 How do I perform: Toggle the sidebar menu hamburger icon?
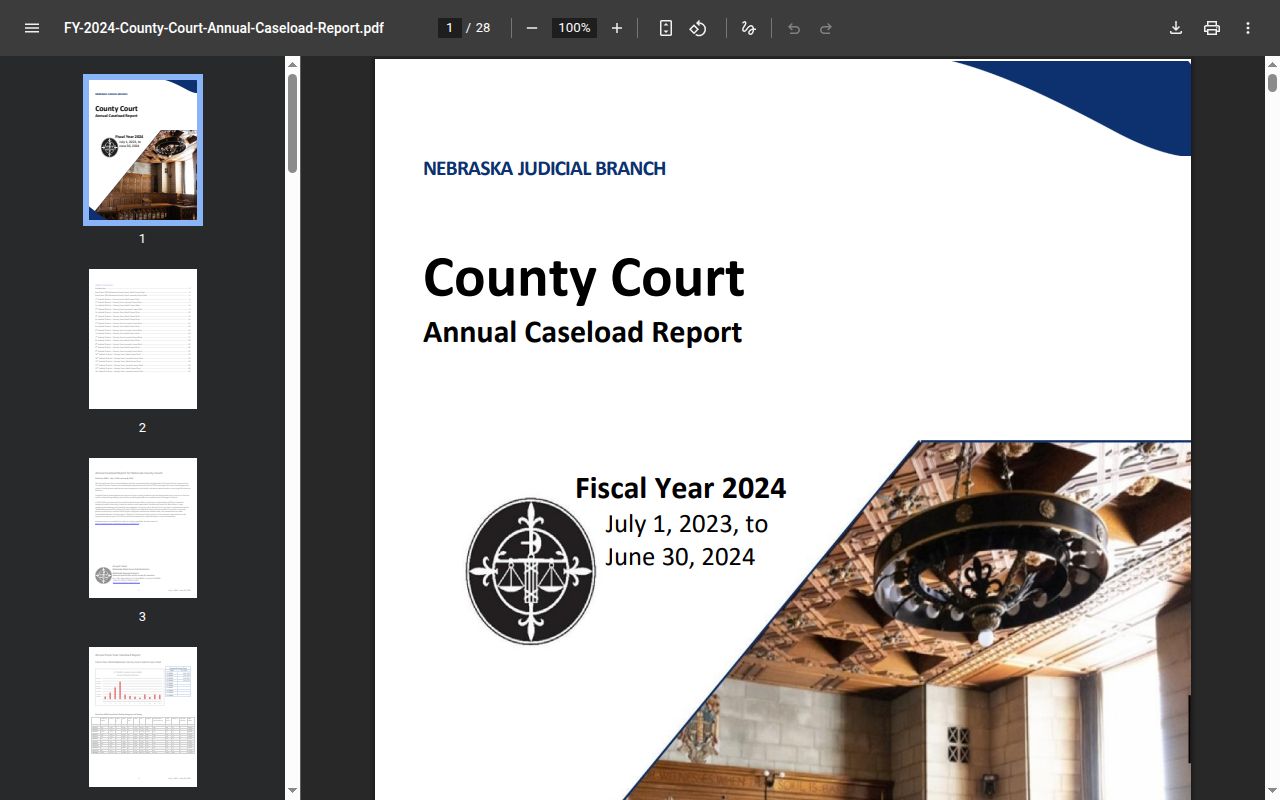[32, 28]
